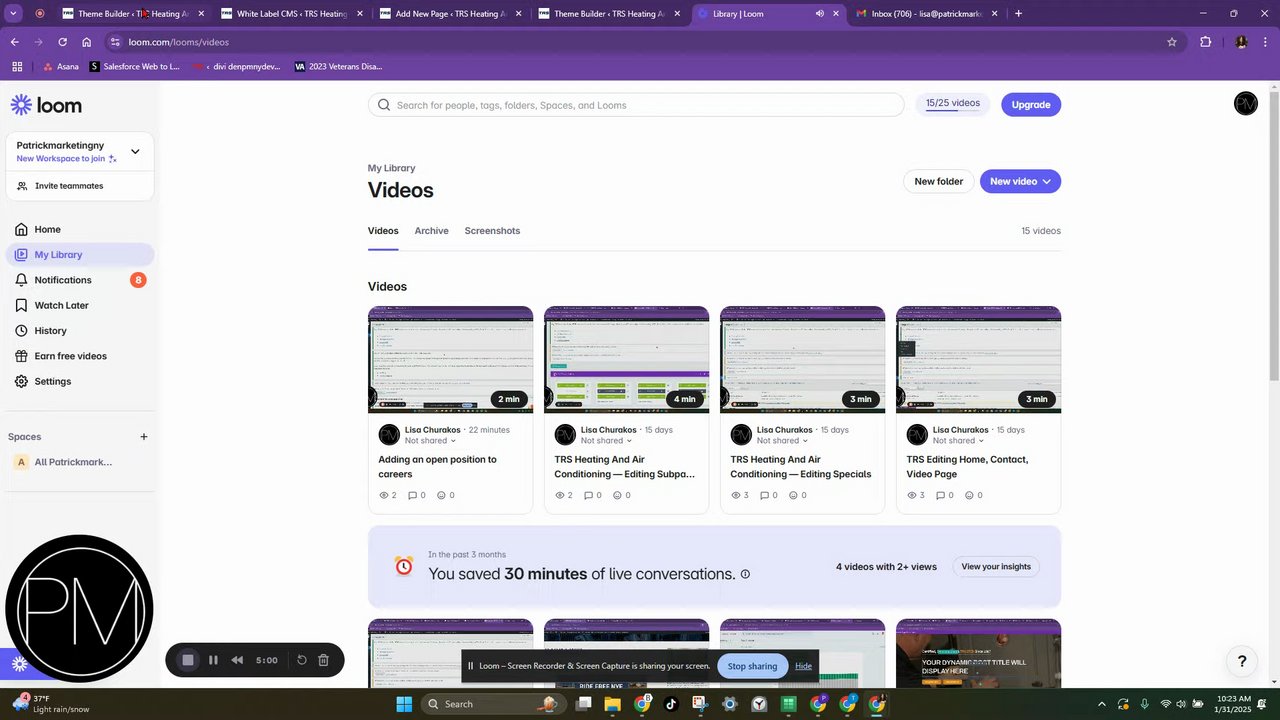This screenshot has height=720, width=1280.
Task: Pause the Loom recording
Action: coord(213,660)
